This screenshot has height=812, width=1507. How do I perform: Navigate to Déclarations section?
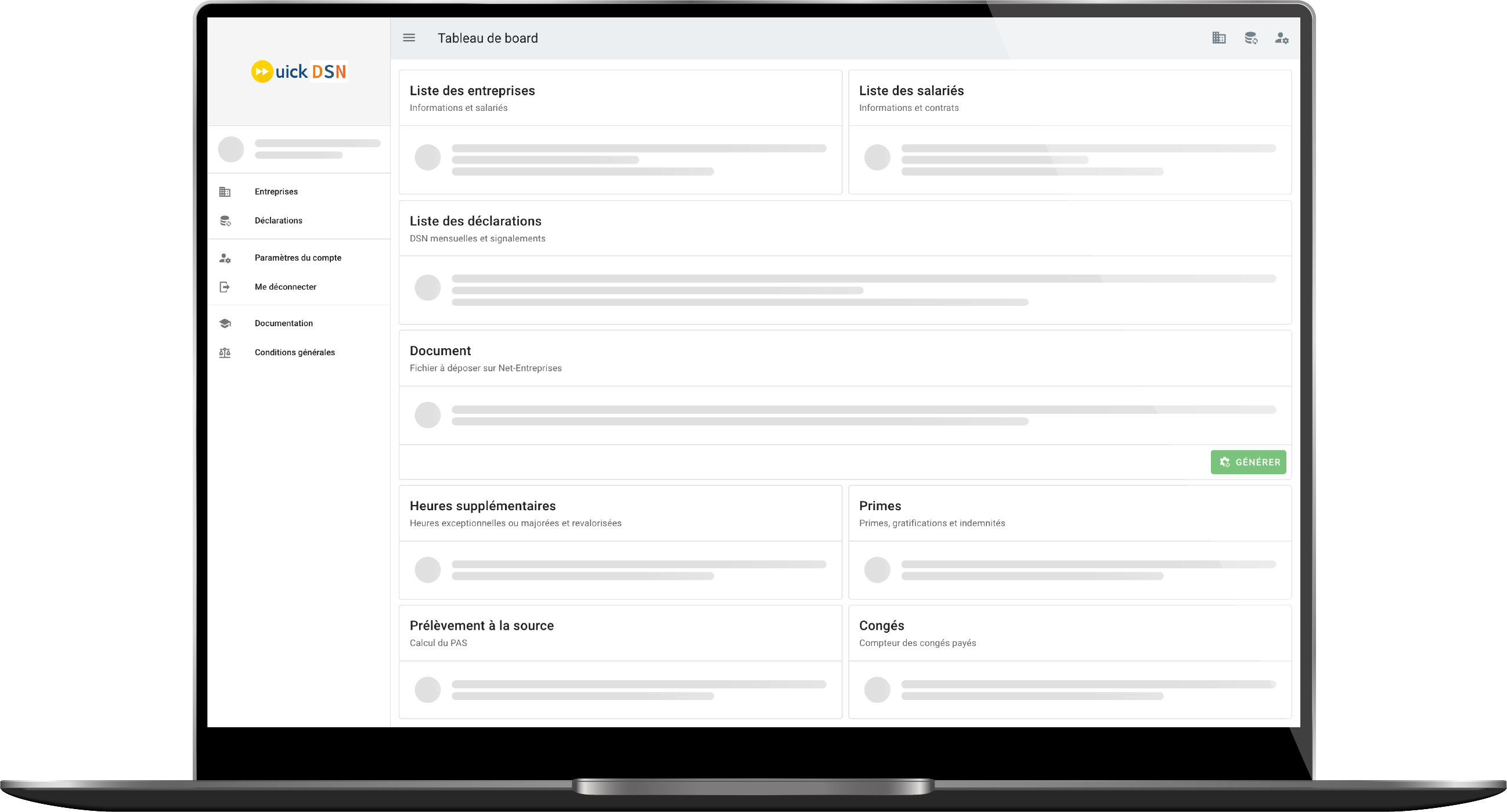point(279,220)
